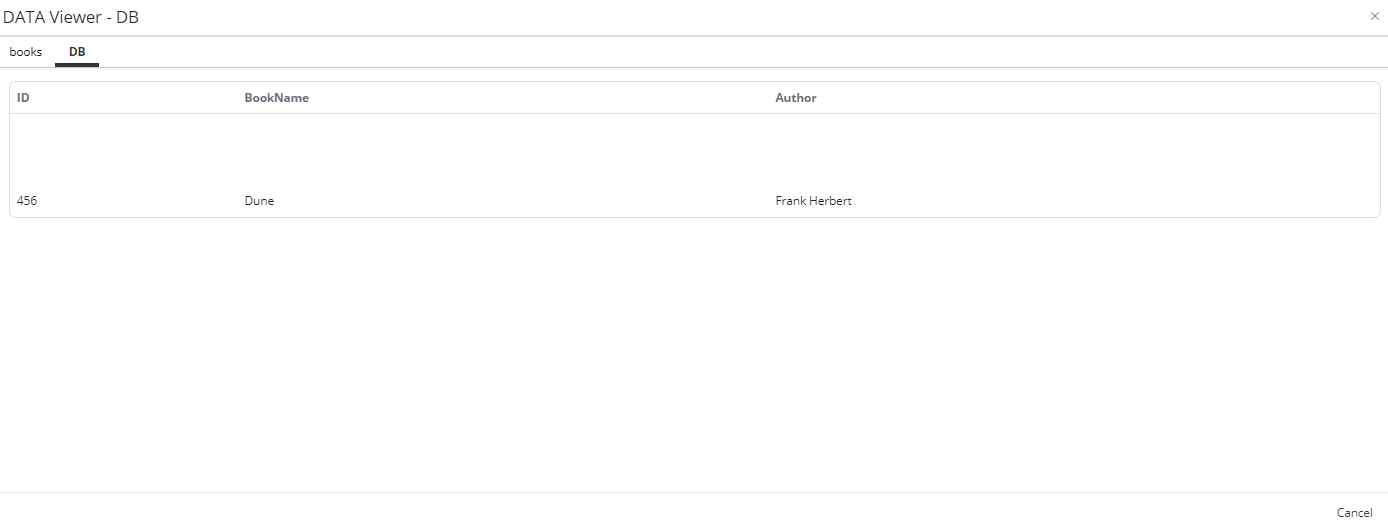Viewport: 1388px width, 527px height.
Task: Click the Dune book name cell
Action: coord(259,201)
